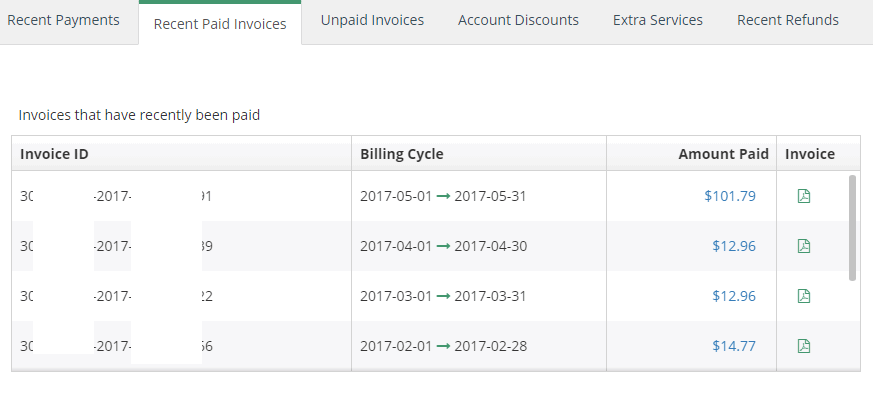Screen dimensions: 873x395
Task: Click the invoice ID in the March 2017 row
Action: [x=116, y=296]
